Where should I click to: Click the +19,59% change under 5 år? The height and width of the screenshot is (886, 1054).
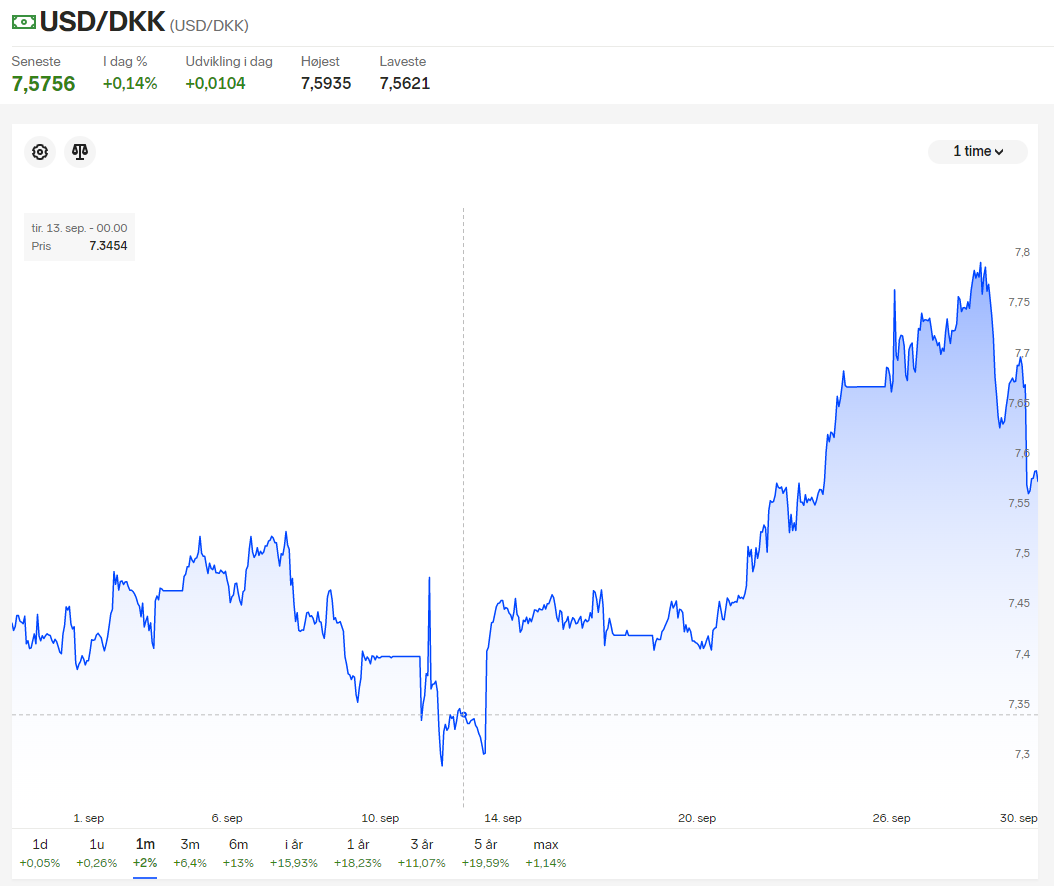tap(485, 863)
